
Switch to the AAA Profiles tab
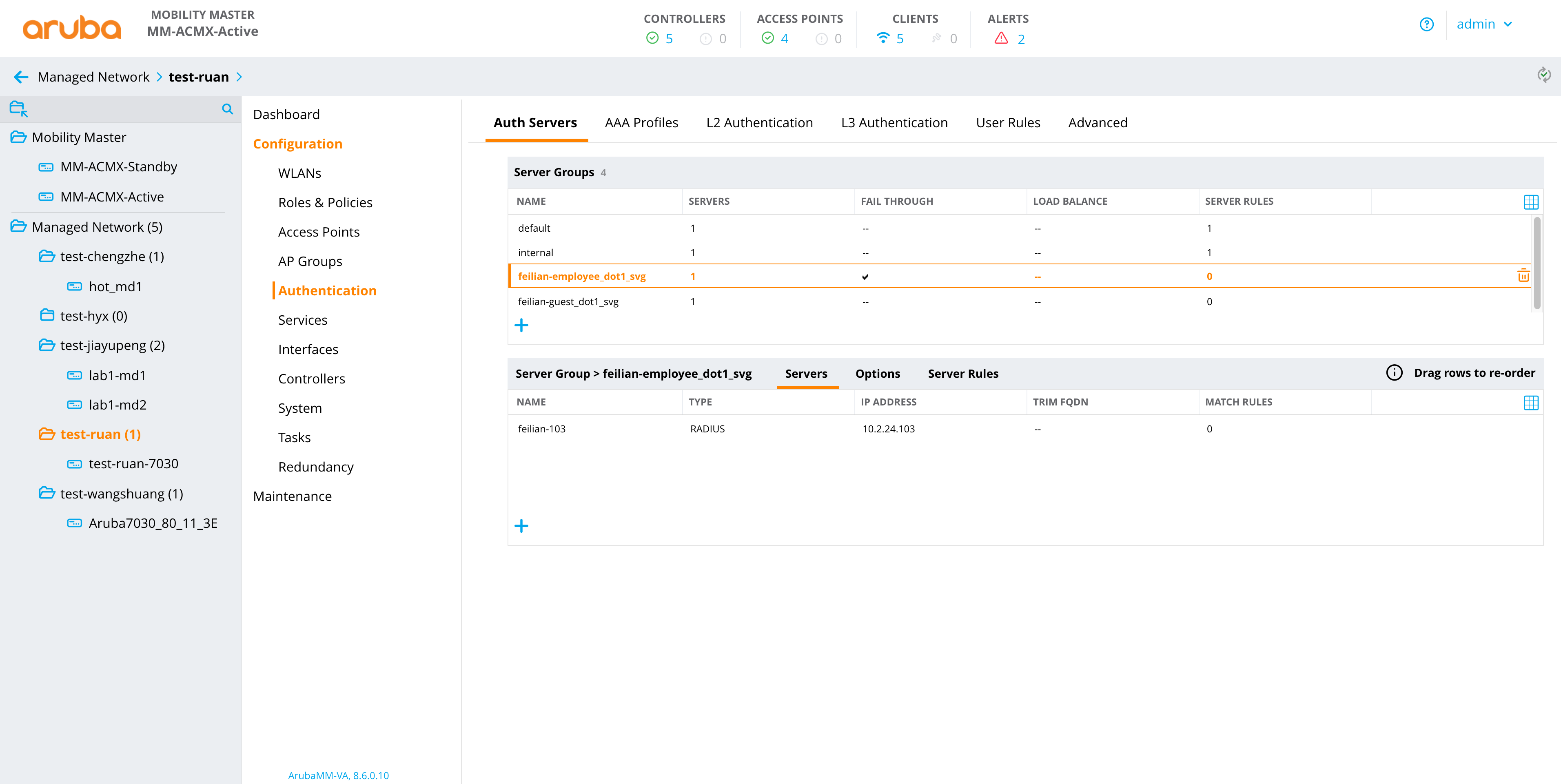click(x=641, y=122)
